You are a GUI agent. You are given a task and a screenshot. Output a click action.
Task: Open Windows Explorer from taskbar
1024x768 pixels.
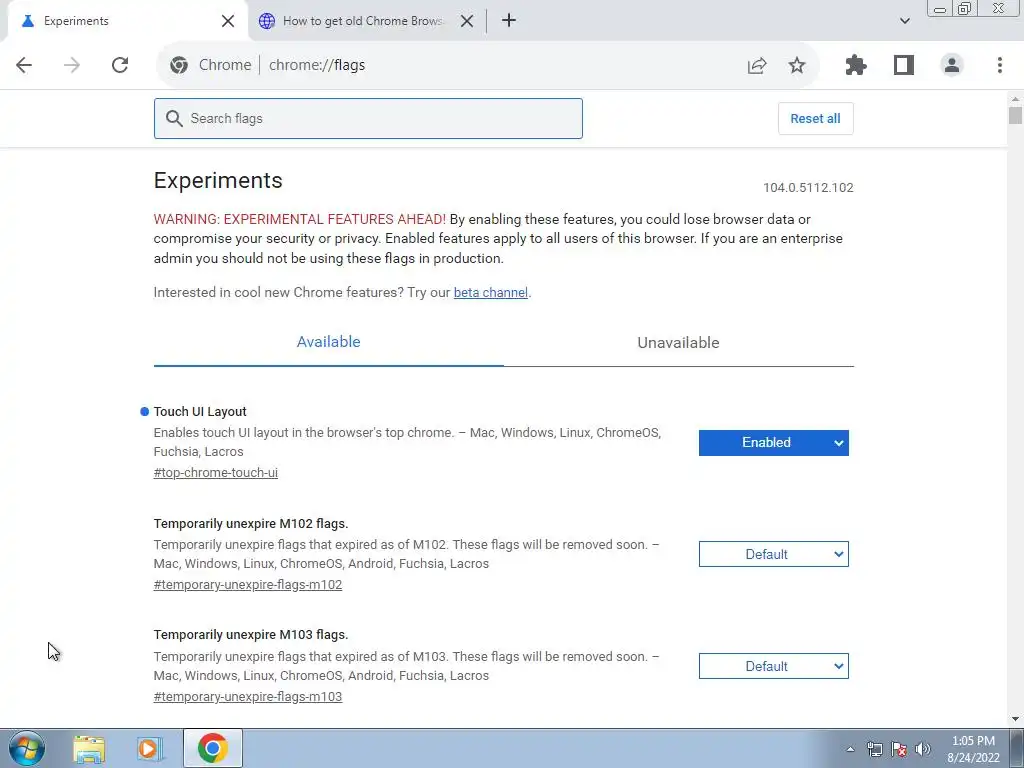(89, 748)
